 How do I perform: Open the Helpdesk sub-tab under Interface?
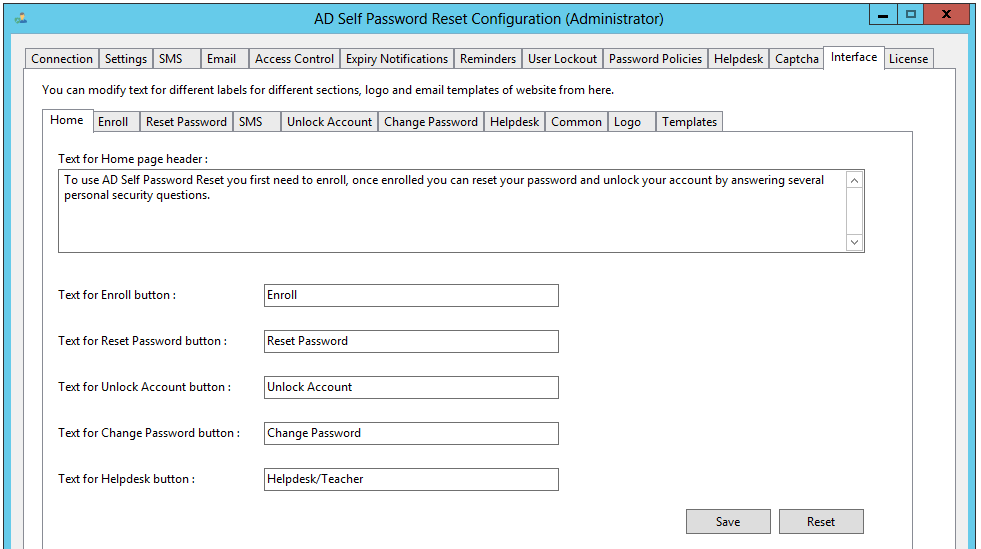[514, 122]
